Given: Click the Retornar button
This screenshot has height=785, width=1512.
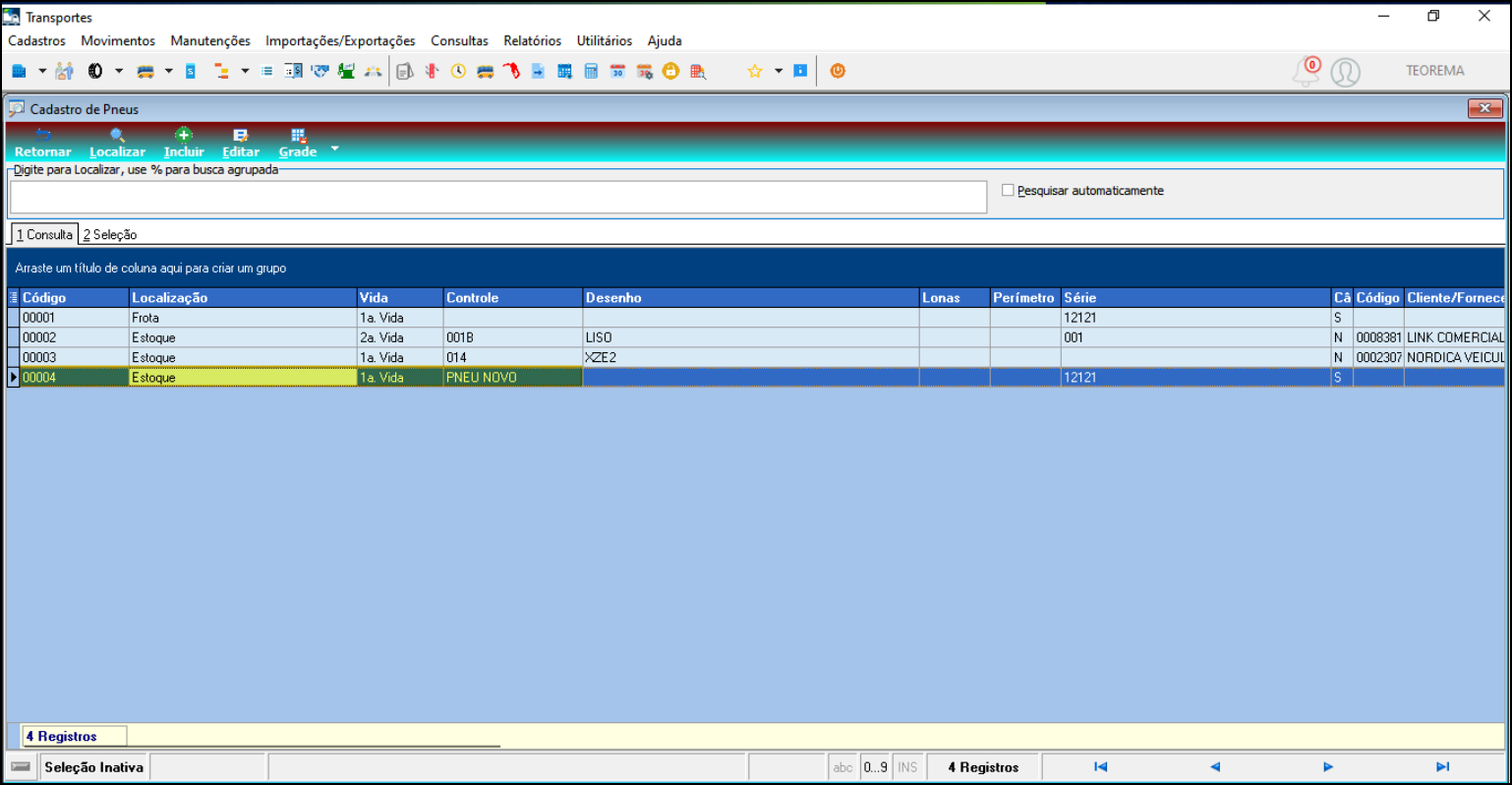Looking at the screenshot, I should point(43,143).
